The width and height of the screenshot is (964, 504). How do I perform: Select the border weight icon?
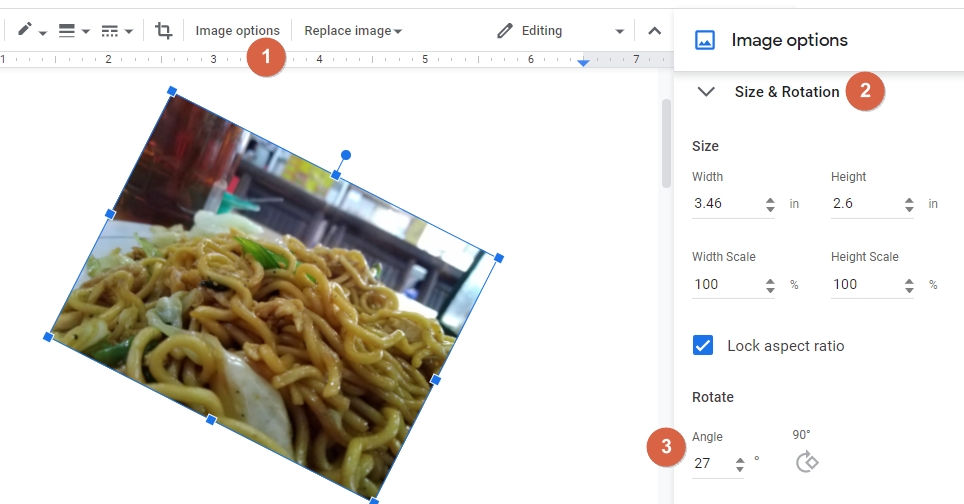(x=66, y=30)
